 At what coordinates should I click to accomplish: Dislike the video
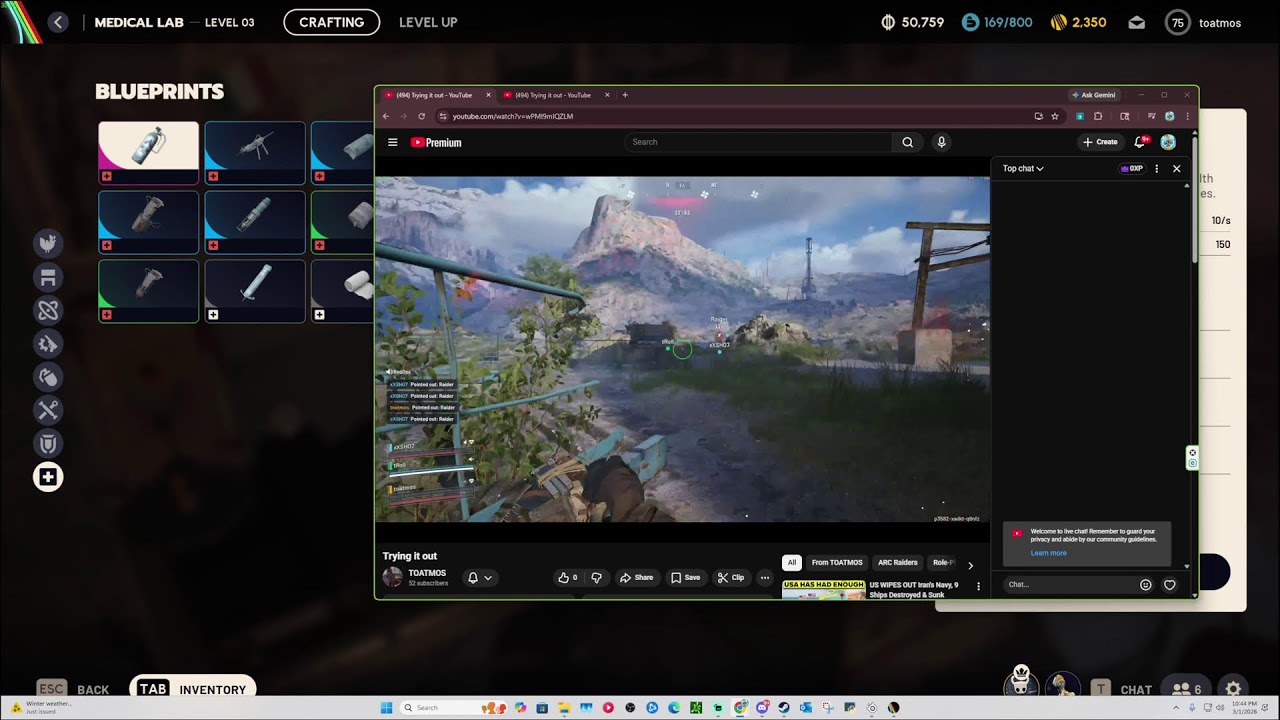point(596,578)
